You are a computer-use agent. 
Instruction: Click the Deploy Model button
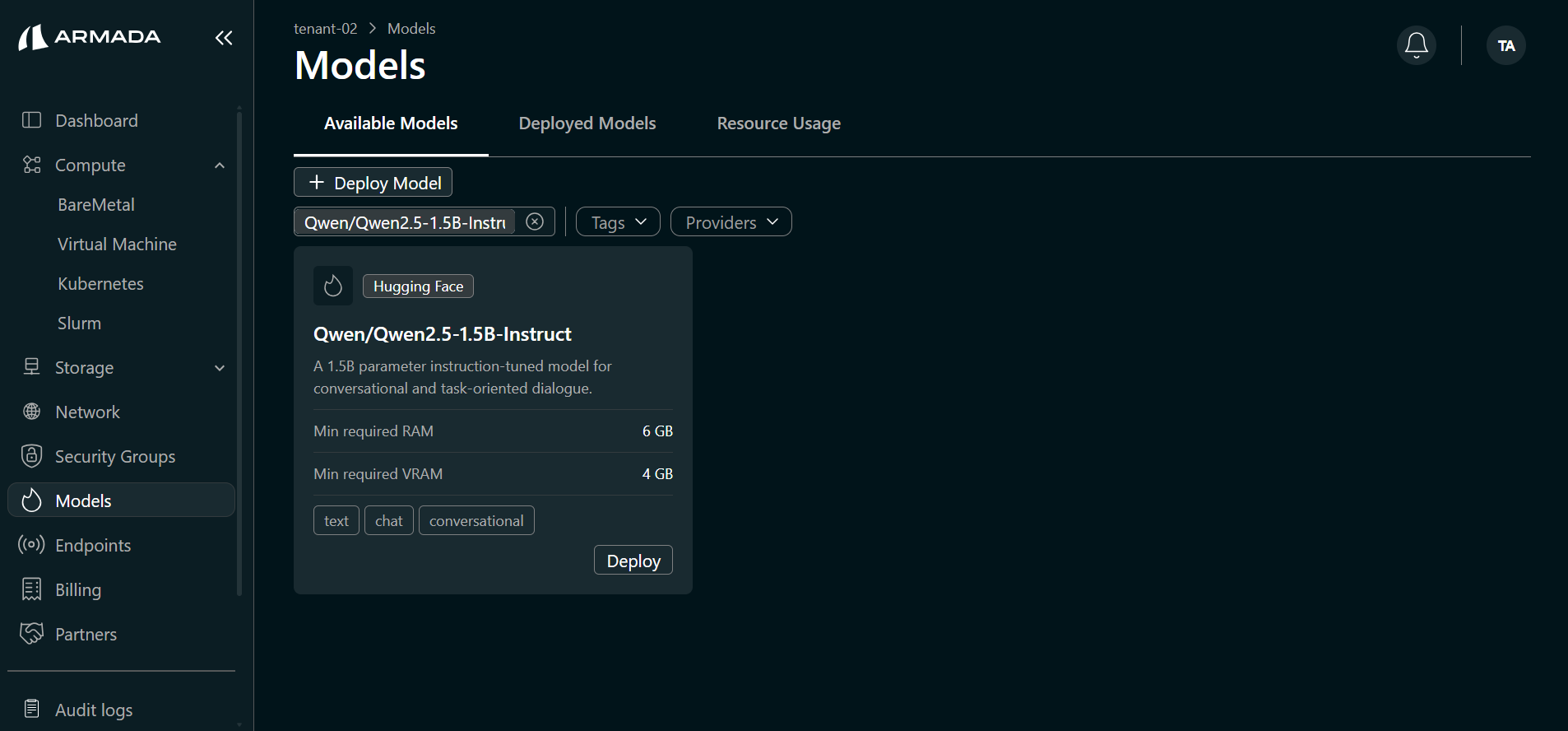(373, 182)
